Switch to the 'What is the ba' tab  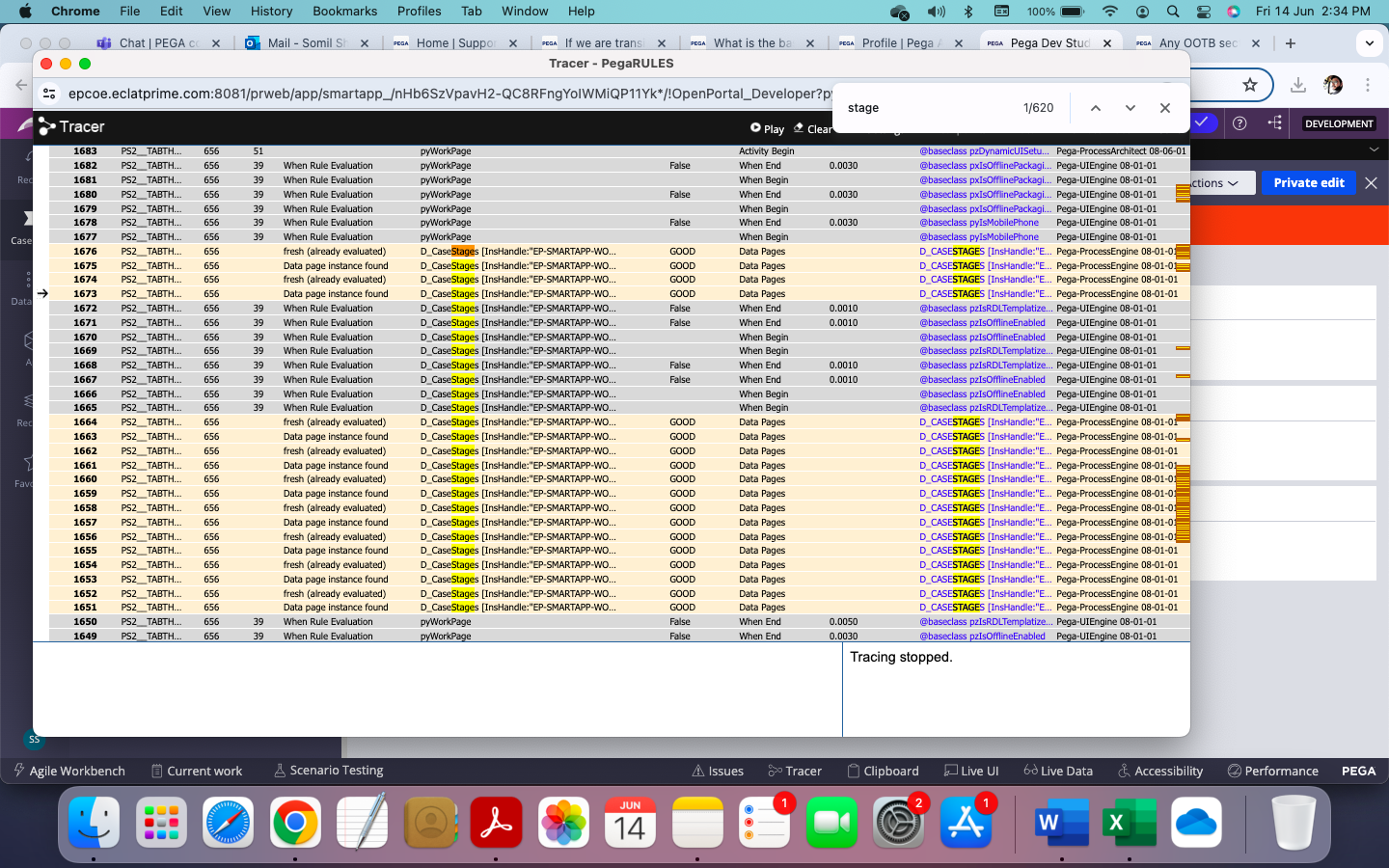pos(752,43)
